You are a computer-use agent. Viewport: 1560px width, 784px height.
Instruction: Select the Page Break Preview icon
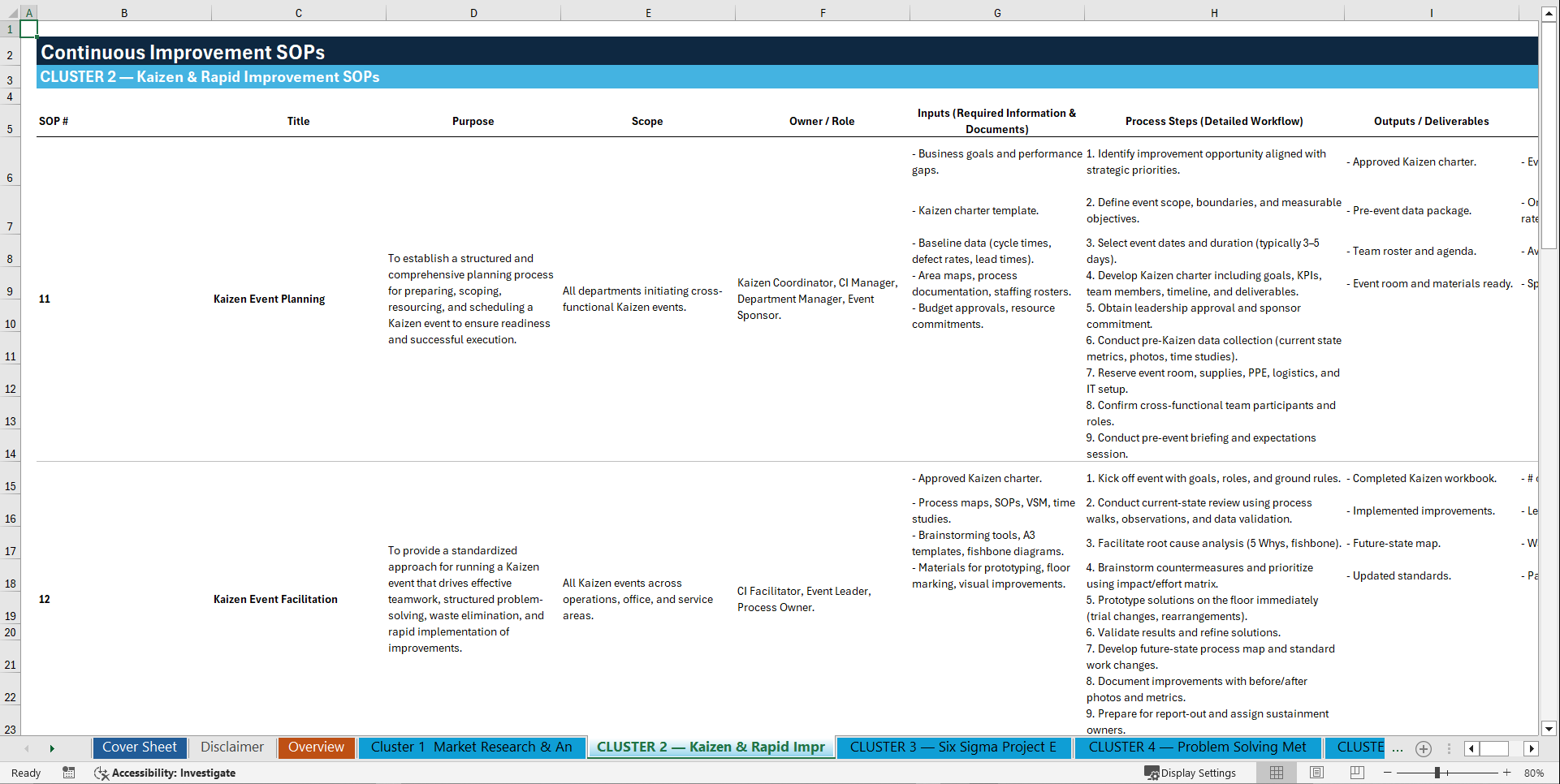(x=1356, y=772)
